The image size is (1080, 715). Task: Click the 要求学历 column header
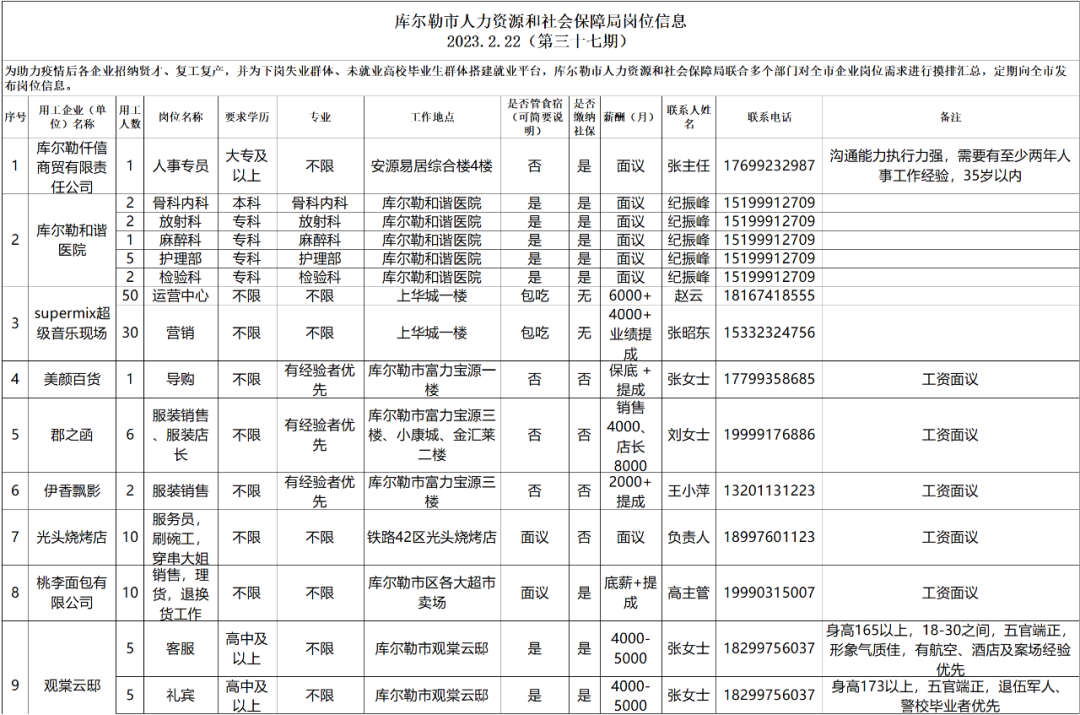(247, 117)
